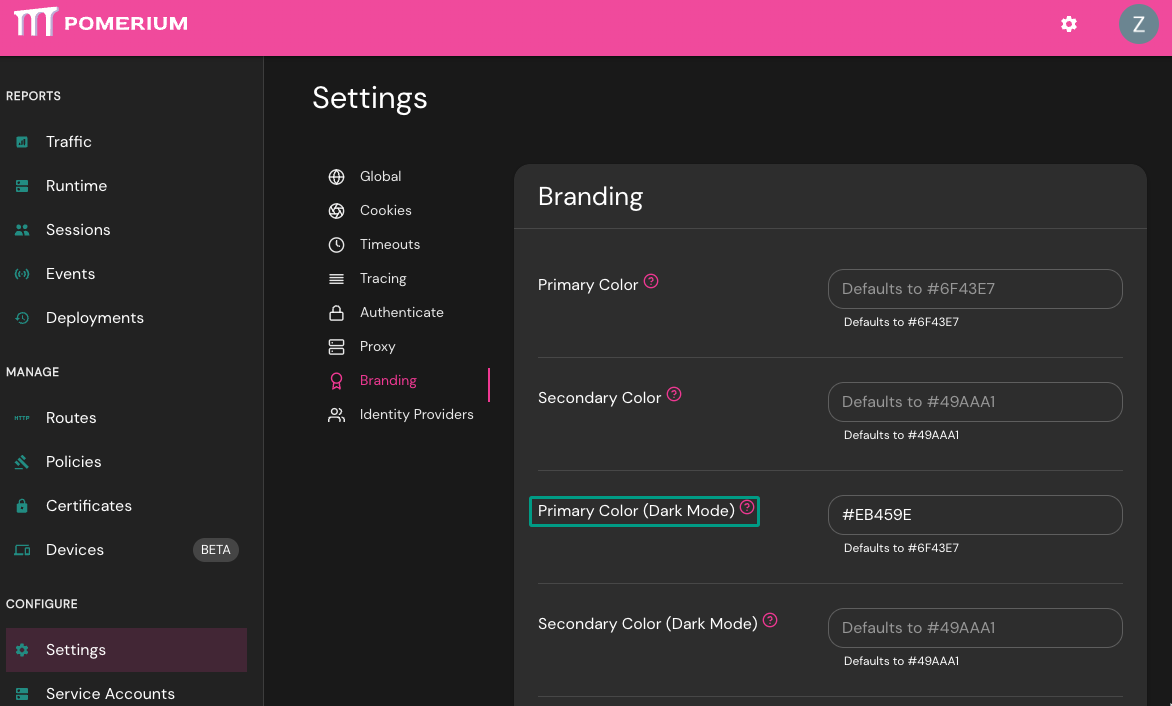Screen dimensions: 1172x706
Task: Click the Devices icon with BETA badge
Action: coord(22,549)
